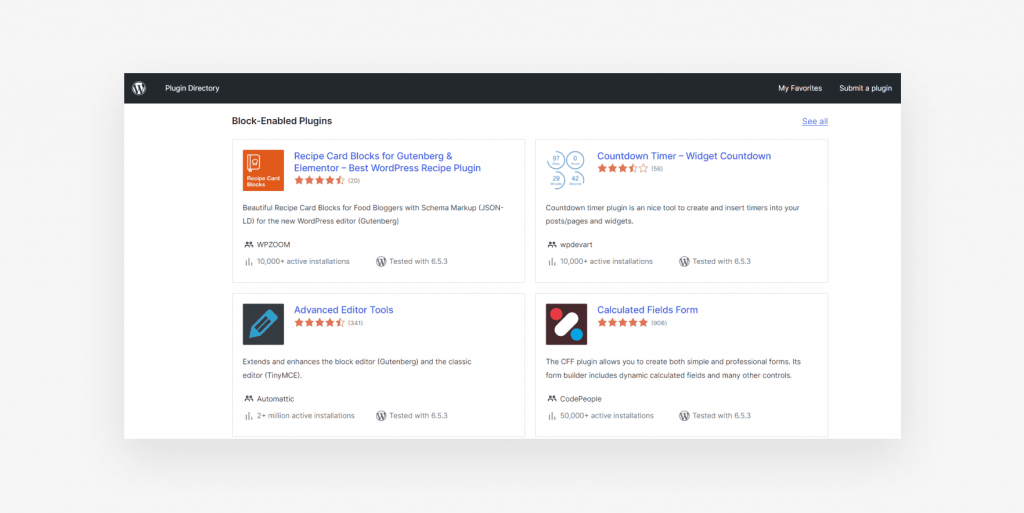This screenshot has width=1024, height=513.
Task: Click Recipe Card Blocks star rating
Action: pos(319,180)
